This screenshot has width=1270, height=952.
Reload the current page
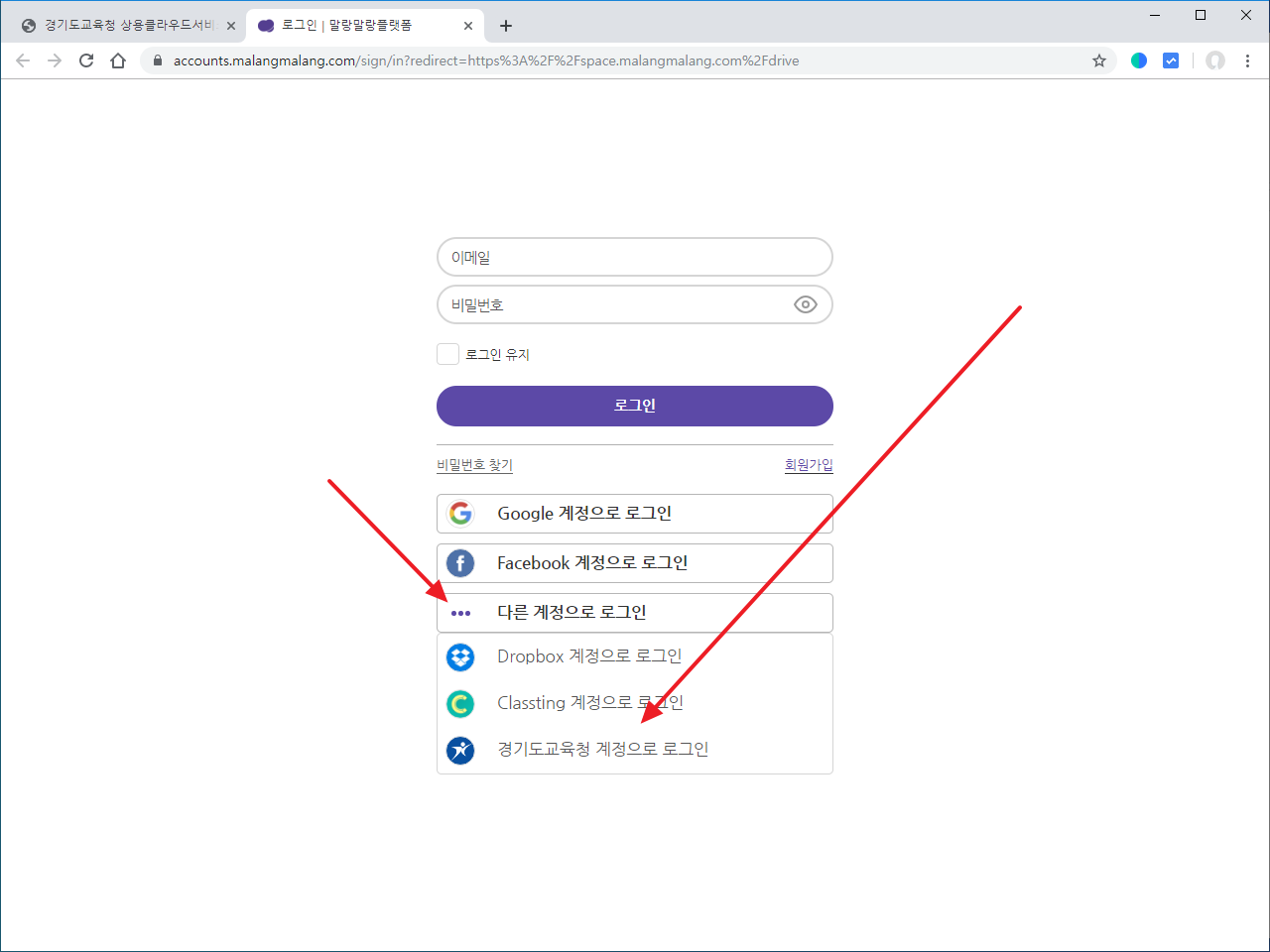click(86, 60)
